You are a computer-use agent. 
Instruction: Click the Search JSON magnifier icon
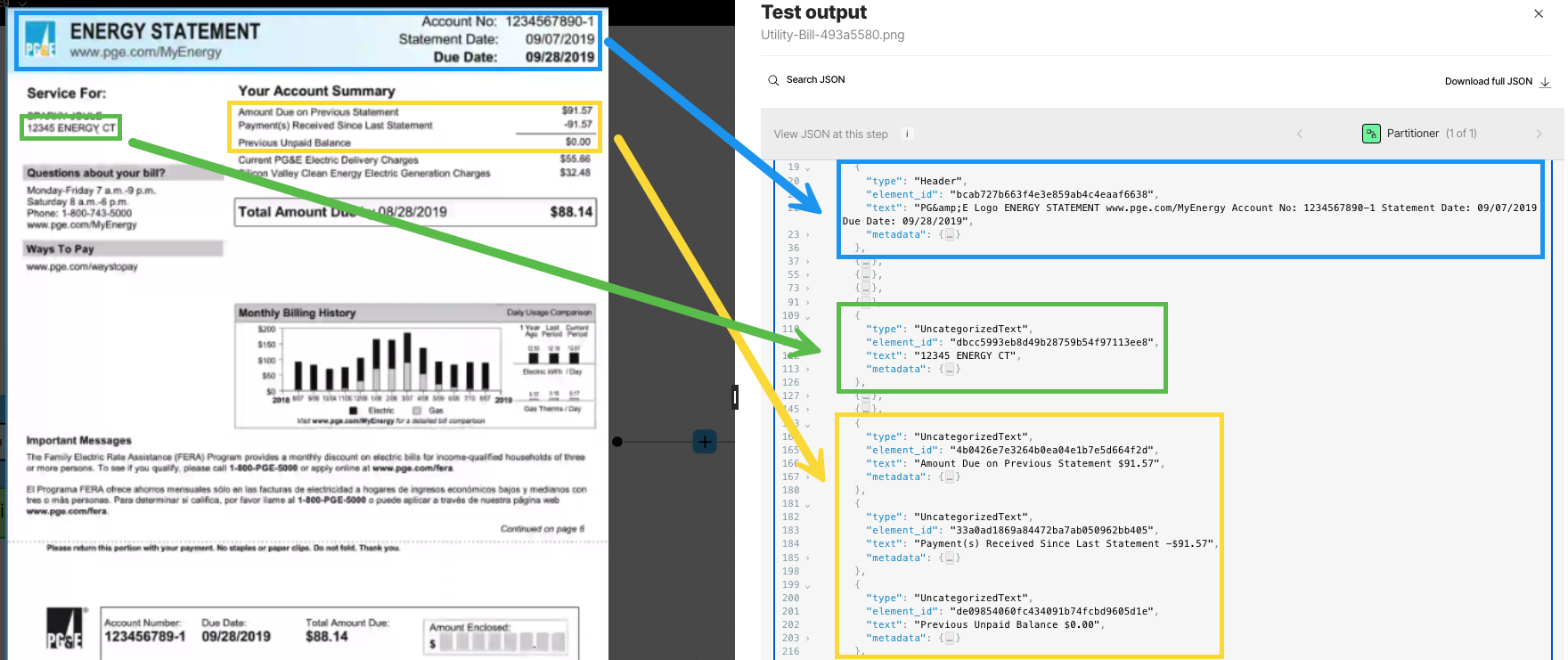point(773,80)
